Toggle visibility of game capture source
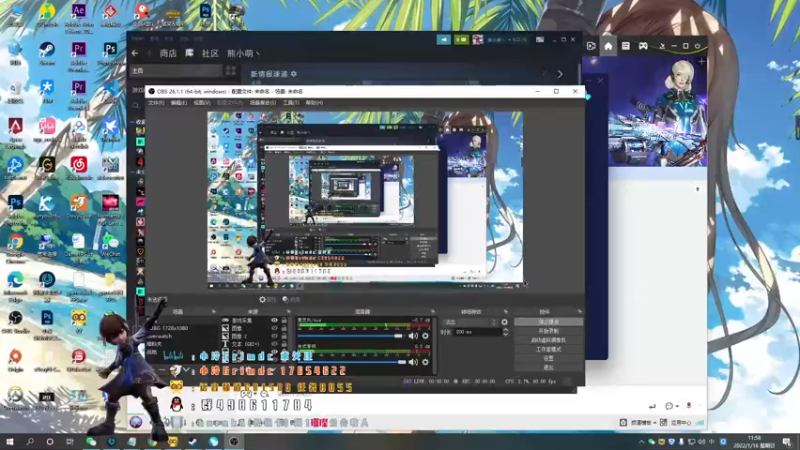Viewport: 800px width, 450px height. tap(274, 320)
